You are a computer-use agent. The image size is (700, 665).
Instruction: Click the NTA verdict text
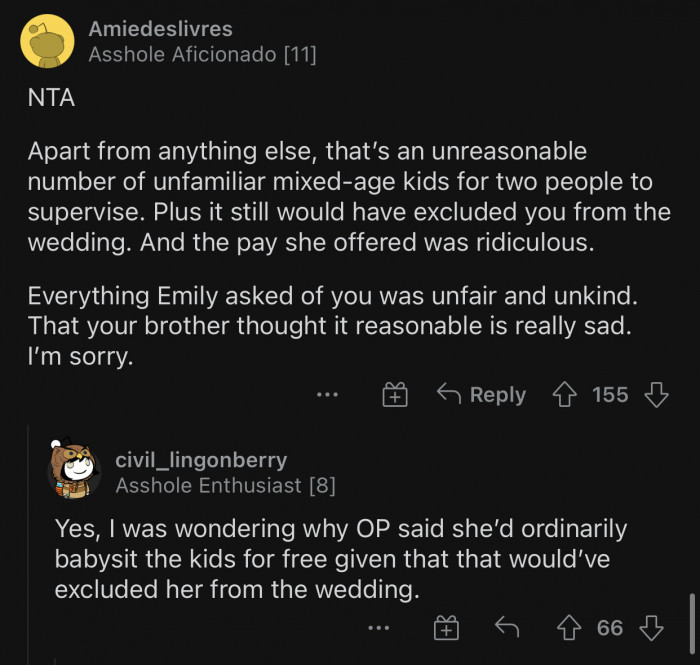click(52, 101)
